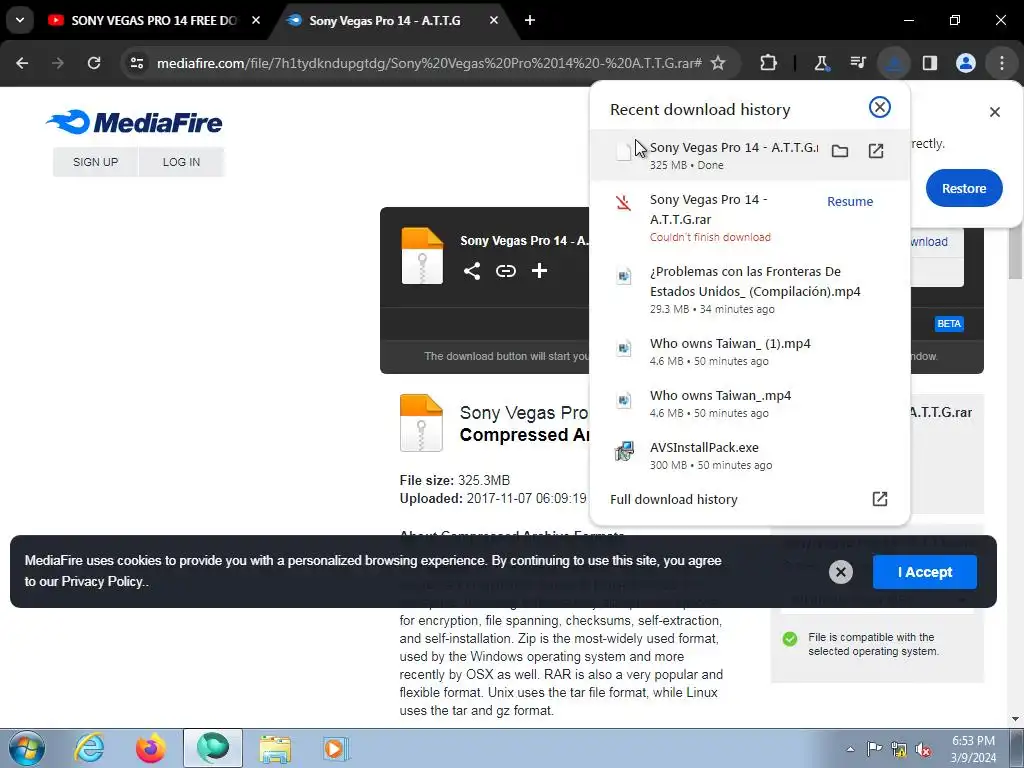Close the MediaFire Sony Vegas tab
The width and height of the screenshot is (1024, 768).
(x=494, y=20)
